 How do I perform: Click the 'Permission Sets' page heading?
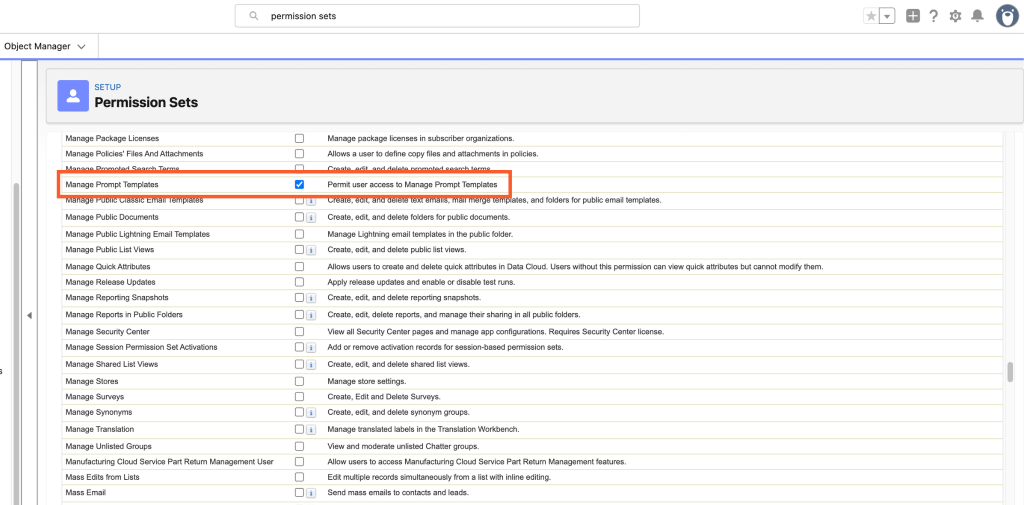(146, 103)
